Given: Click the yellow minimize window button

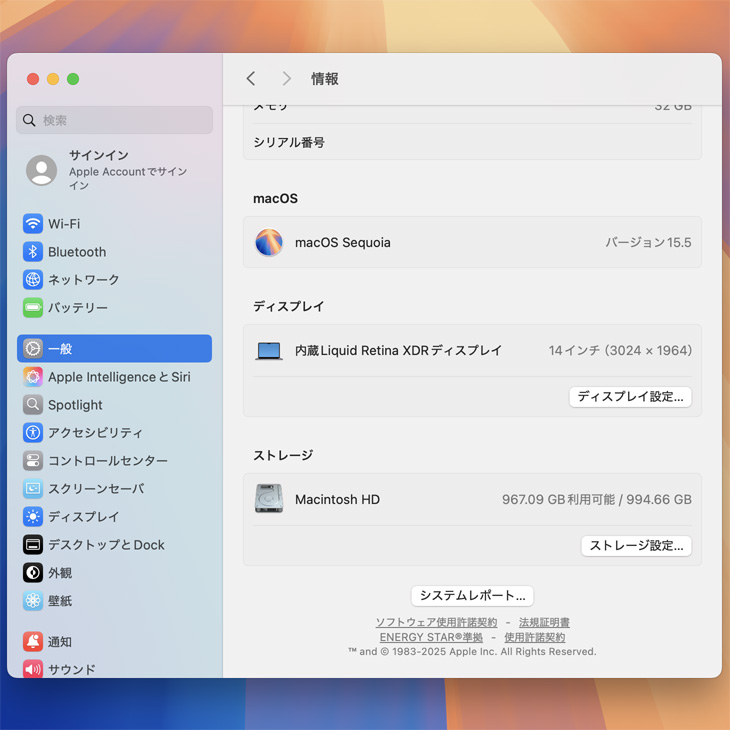Looking at the screenshot, I should pyautogui.click(x=53, y=79).
